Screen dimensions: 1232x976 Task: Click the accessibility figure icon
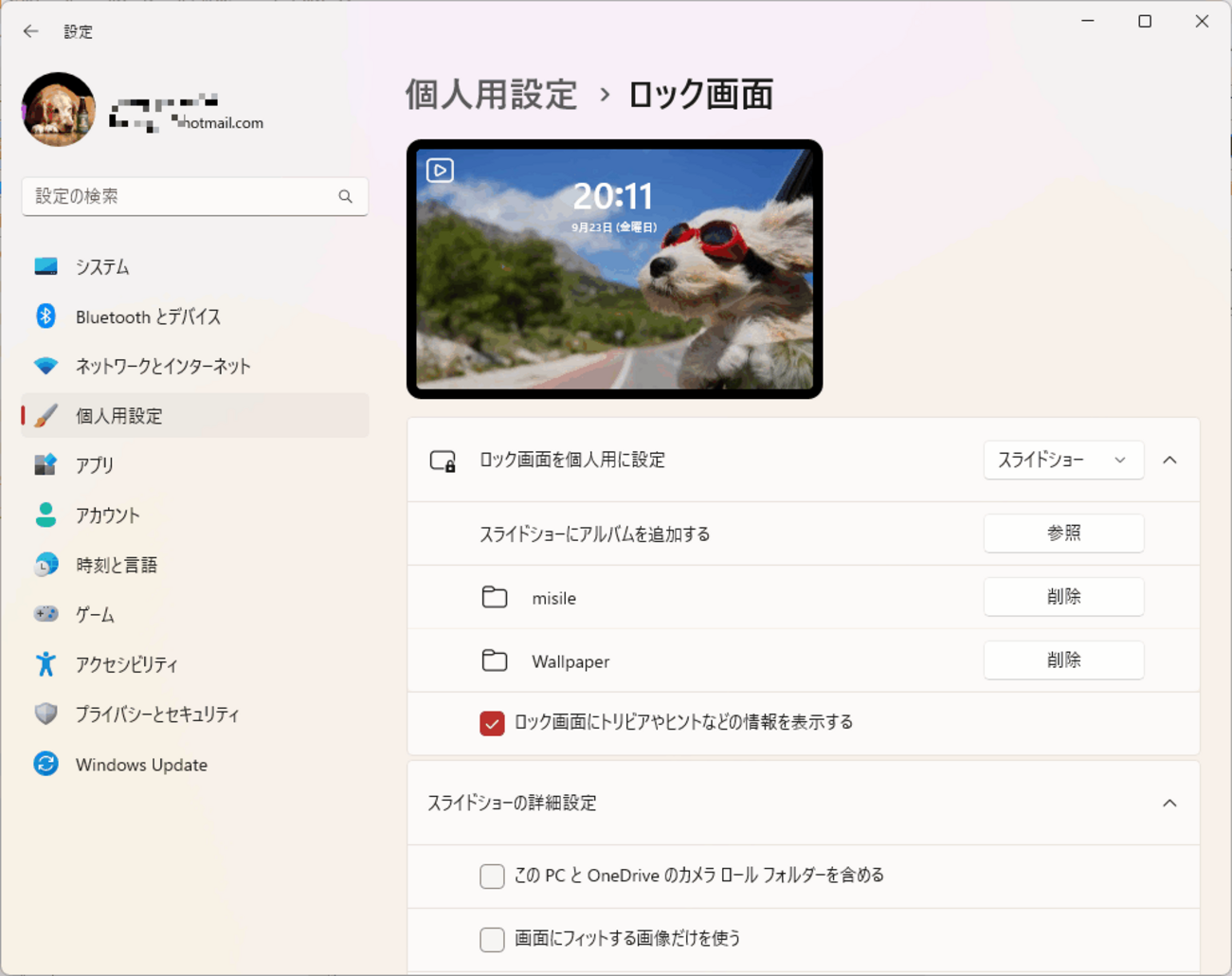point(45,664)
